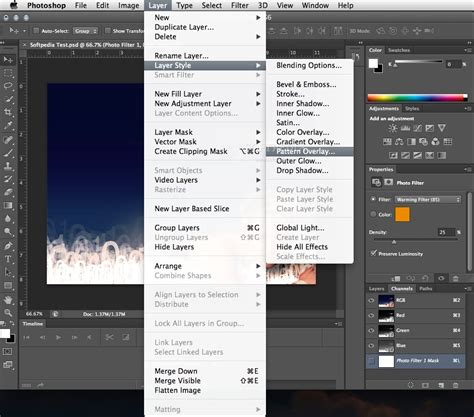
Task: Hide the RGB channel
Action: [371, 300]
